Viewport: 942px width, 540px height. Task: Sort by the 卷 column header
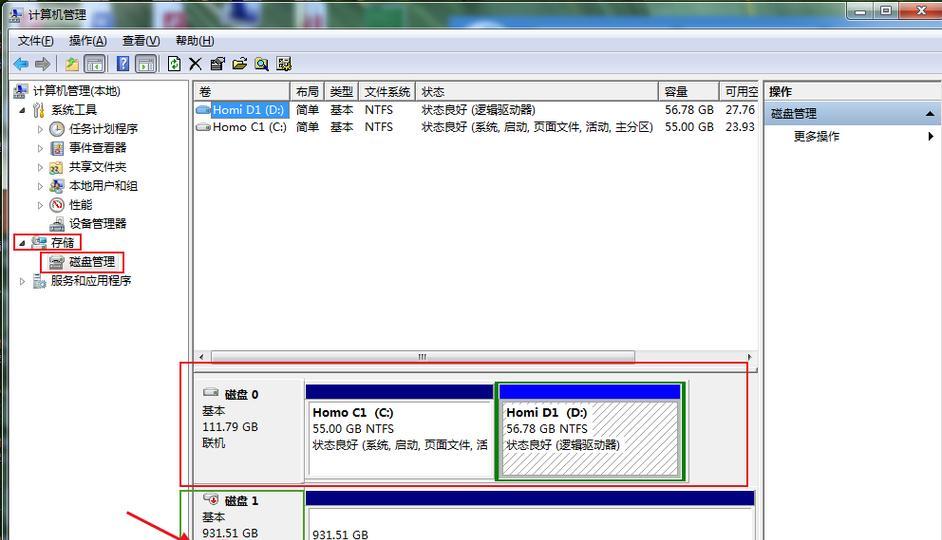(242, 91)
